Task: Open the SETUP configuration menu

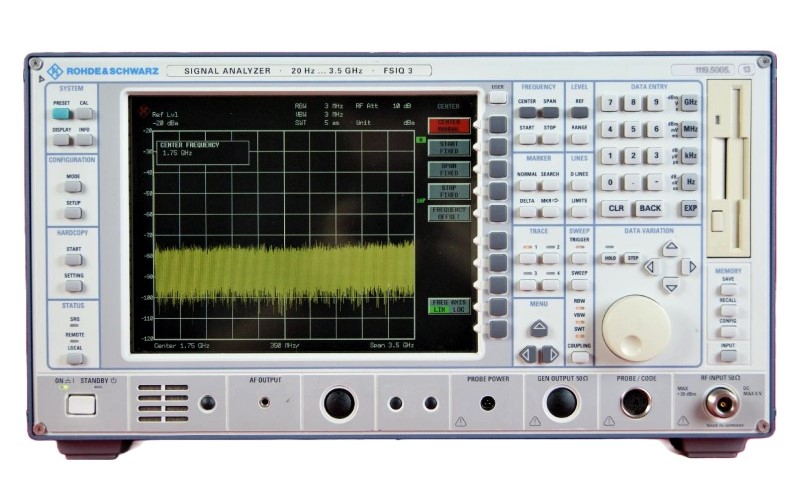Action: [x=74, y=213]
